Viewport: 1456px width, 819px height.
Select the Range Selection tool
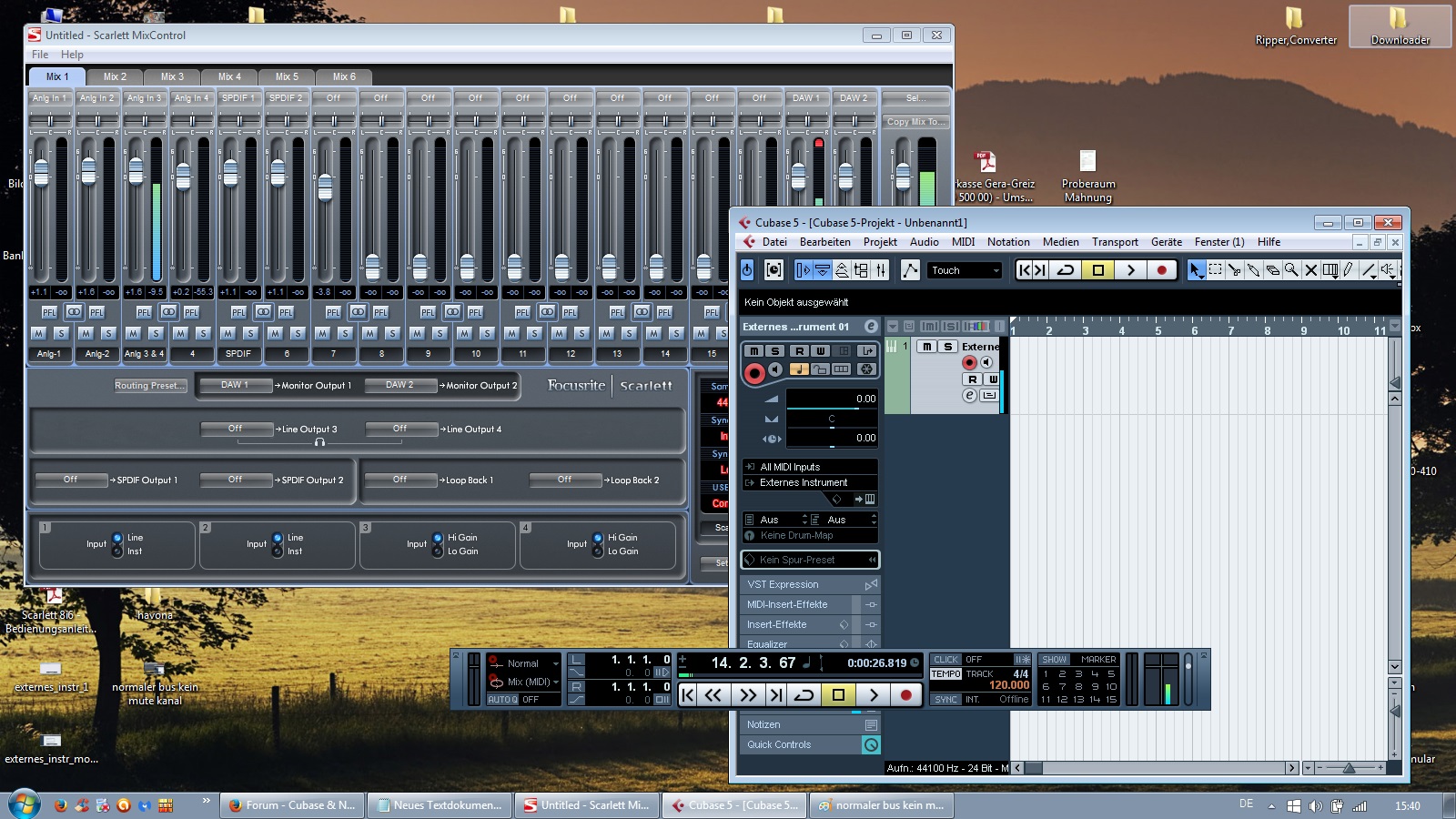[1215, 270]
